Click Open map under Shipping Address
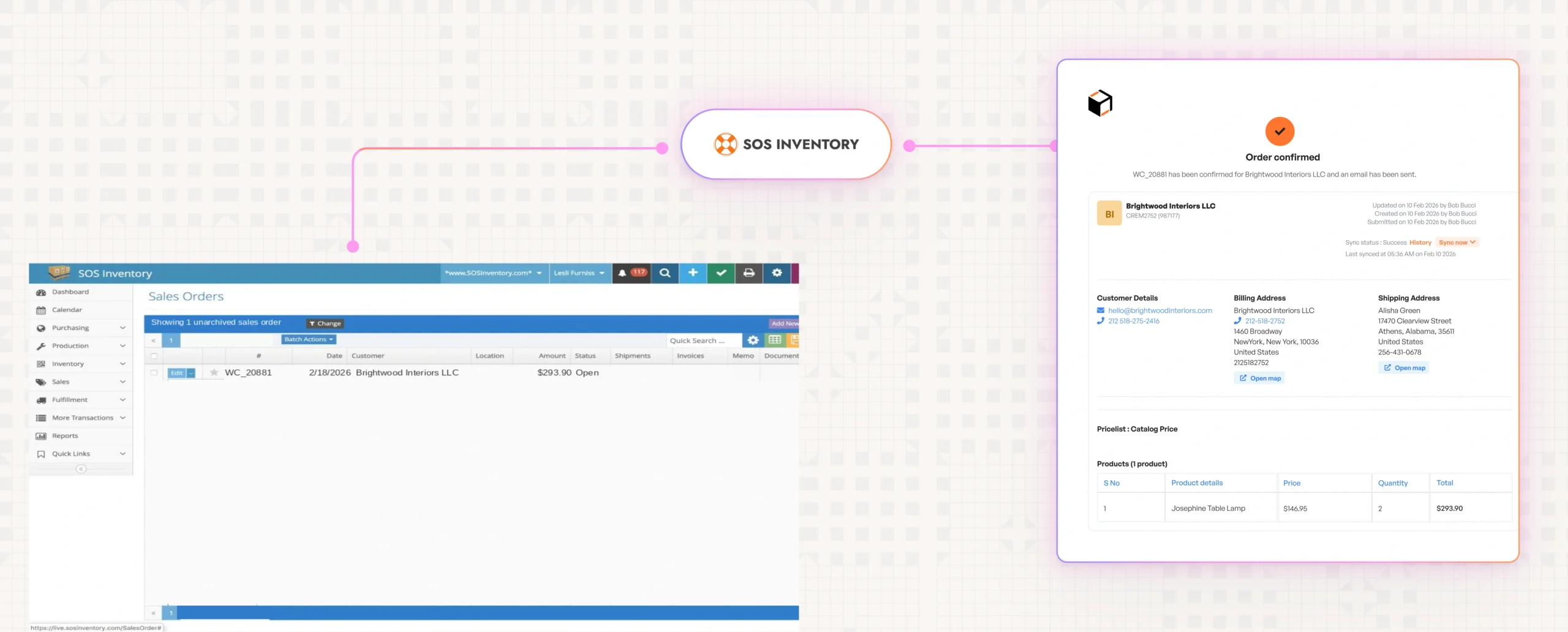 (1404, 368)
